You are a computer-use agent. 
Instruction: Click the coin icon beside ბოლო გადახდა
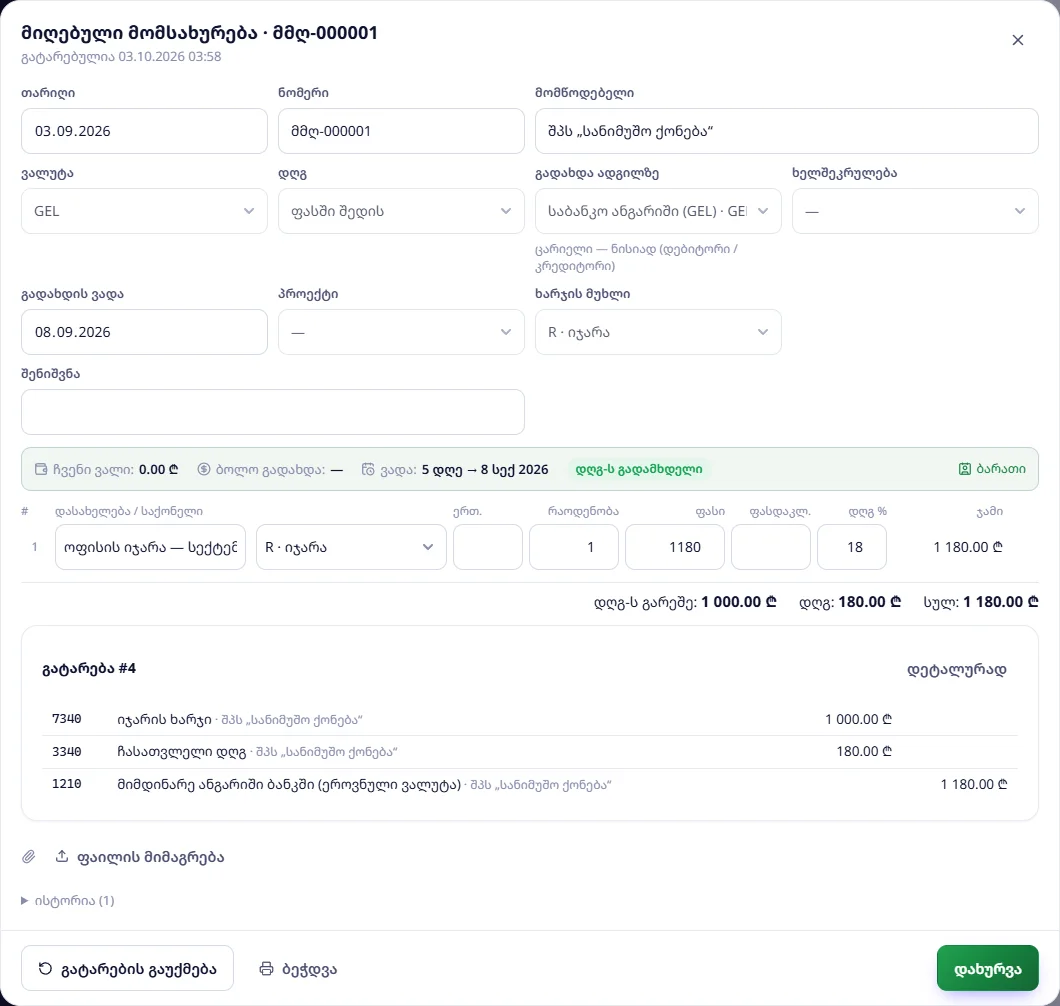(x=203, y=469)
